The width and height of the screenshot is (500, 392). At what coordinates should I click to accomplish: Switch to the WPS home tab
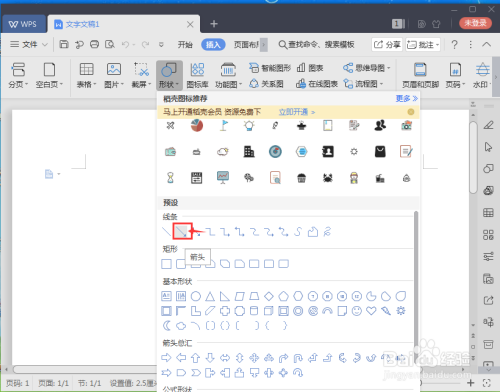23,24
